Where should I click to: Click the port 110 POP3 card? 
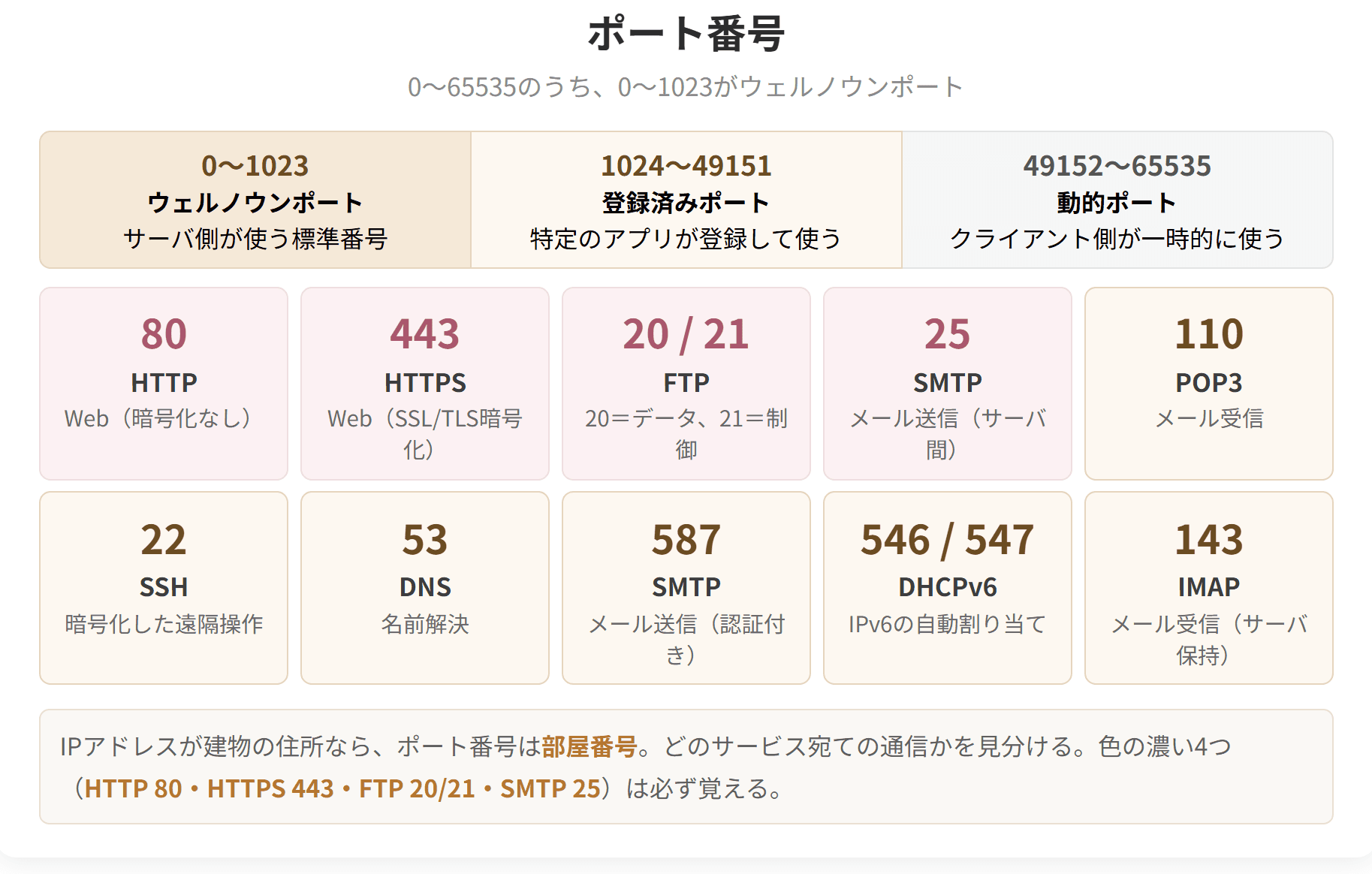(1209, 384)
